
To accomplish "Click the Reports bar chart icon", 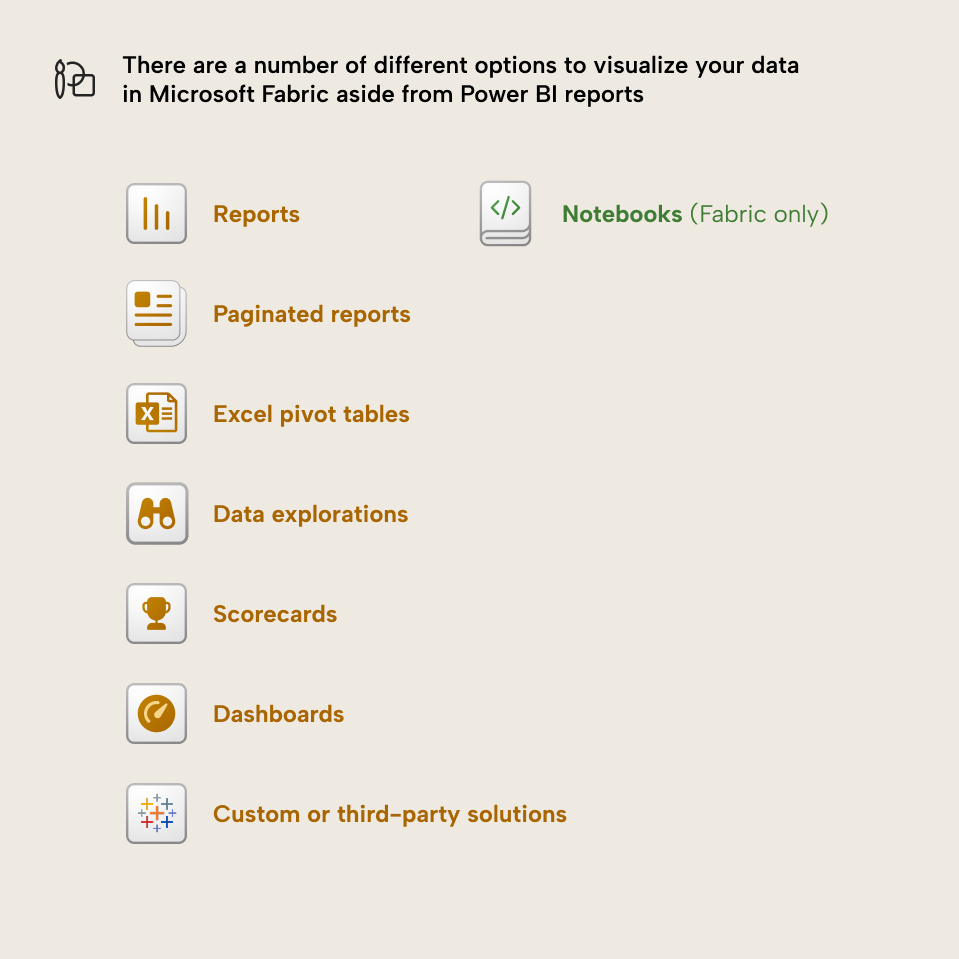I will 156,213.
